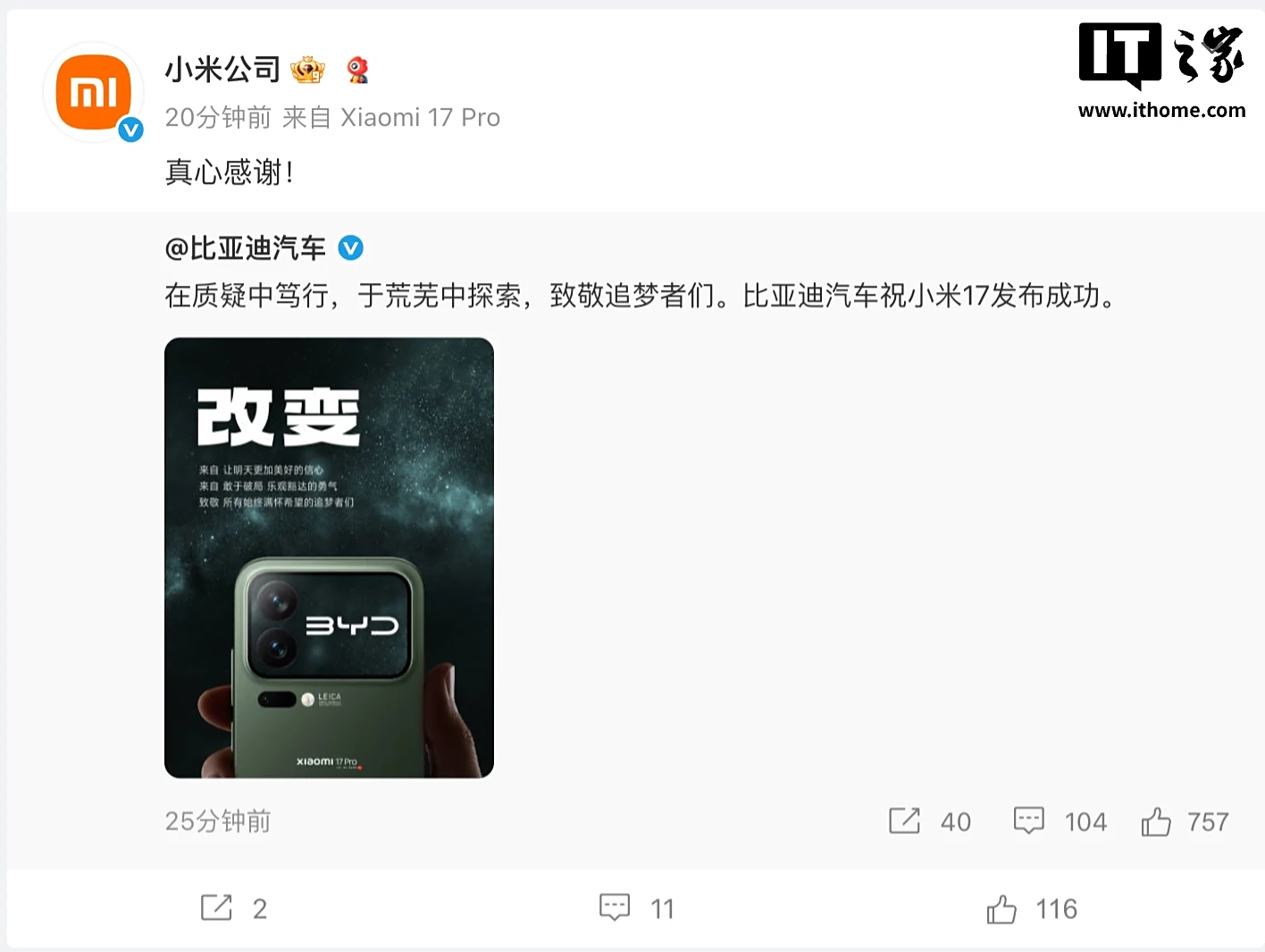Click the red mascot badge beside crown
The width and height of the screenshot is (1265, 952).
point(358,70)
